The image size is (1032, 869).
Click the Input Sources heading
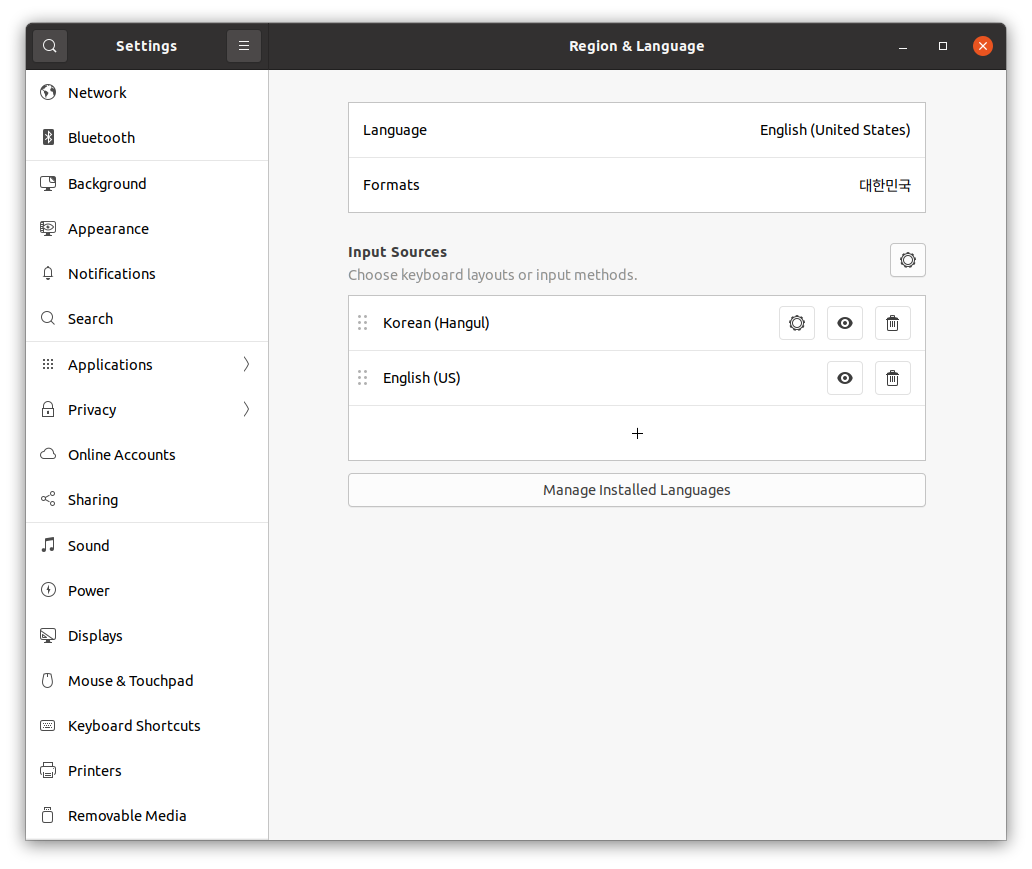[397, 251]
